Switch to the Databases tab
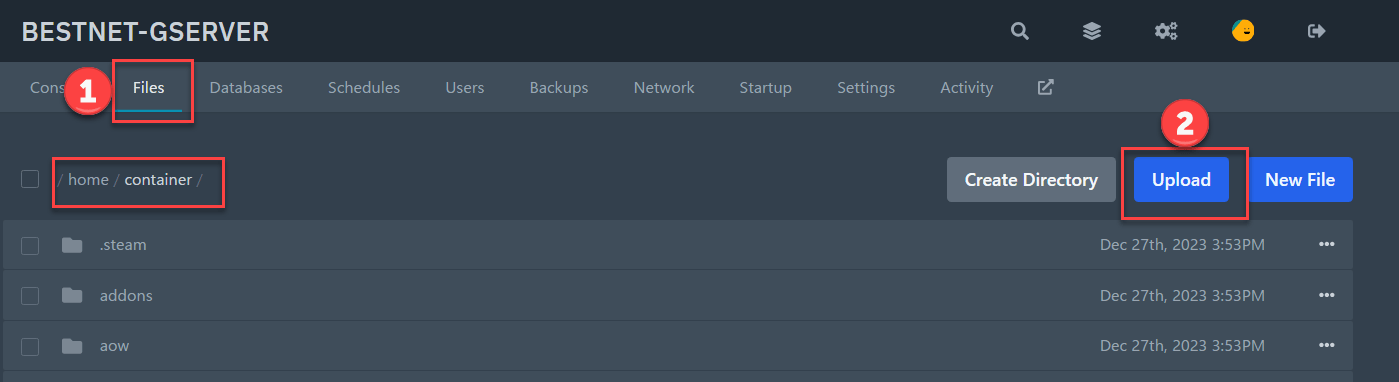Viewport: 1399px width, 382px height. click(246, 87)
